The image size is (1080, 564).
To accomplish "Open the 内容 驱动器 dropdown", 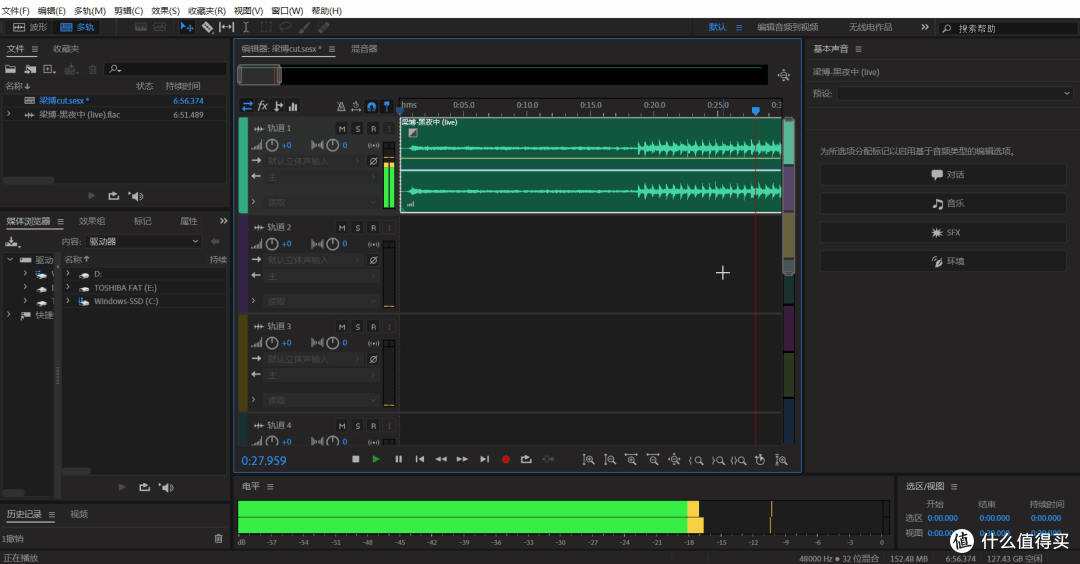I will pos(143,242).
